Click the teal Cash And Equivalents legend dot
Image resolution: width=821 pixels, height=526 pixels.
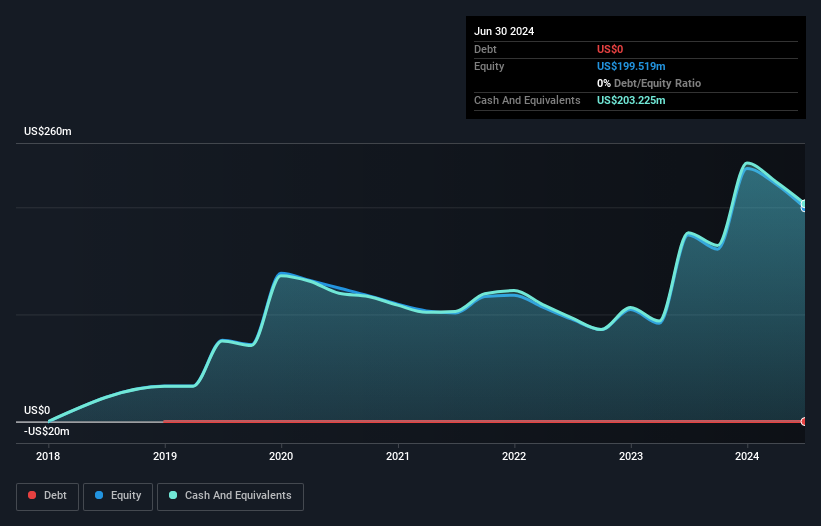[x=173, y=495]
